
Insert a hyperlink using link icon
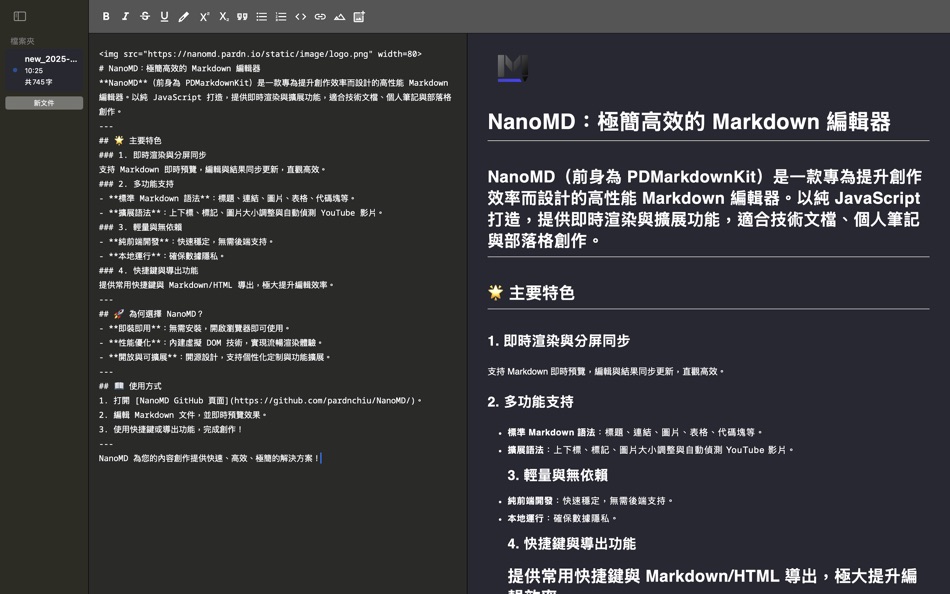(x=320, y=16)
